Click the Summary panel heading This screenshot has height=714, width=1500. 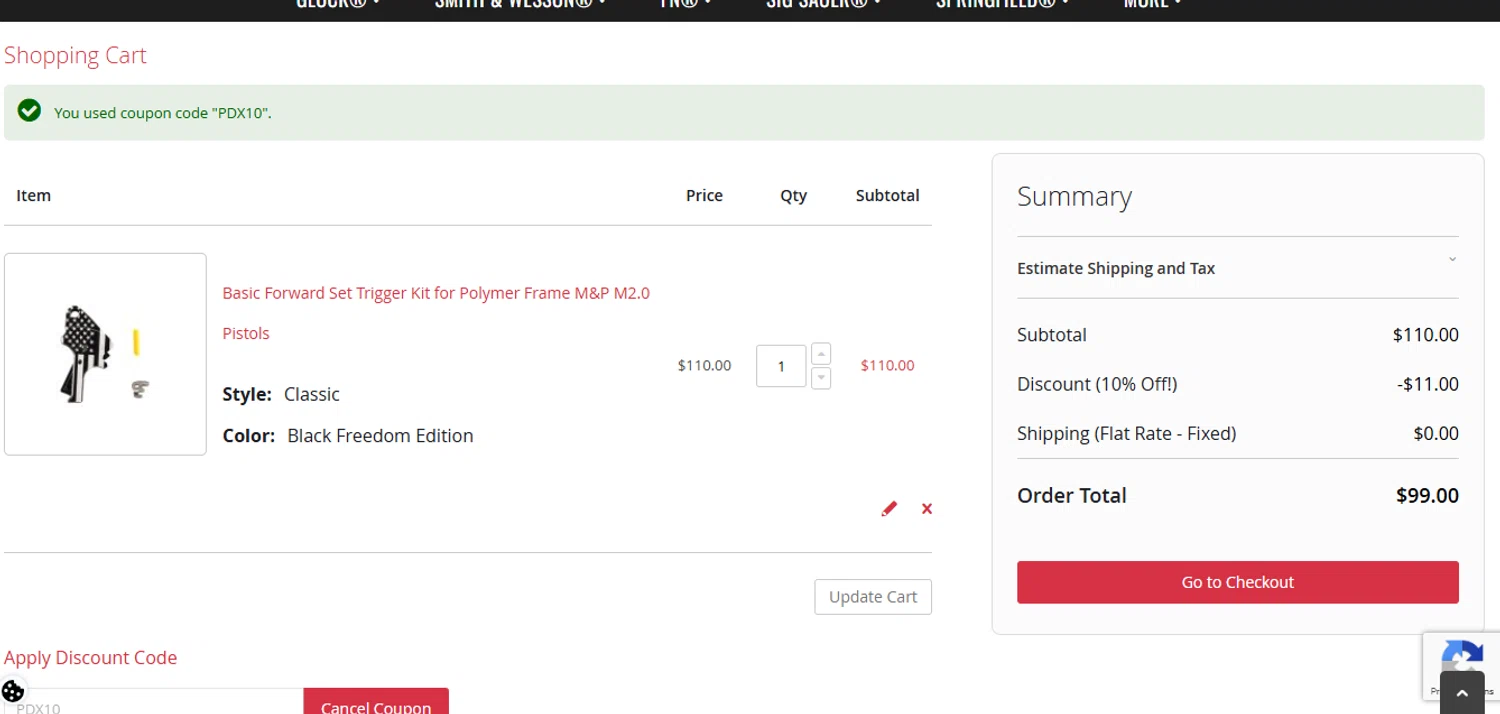click(1074, 197)
